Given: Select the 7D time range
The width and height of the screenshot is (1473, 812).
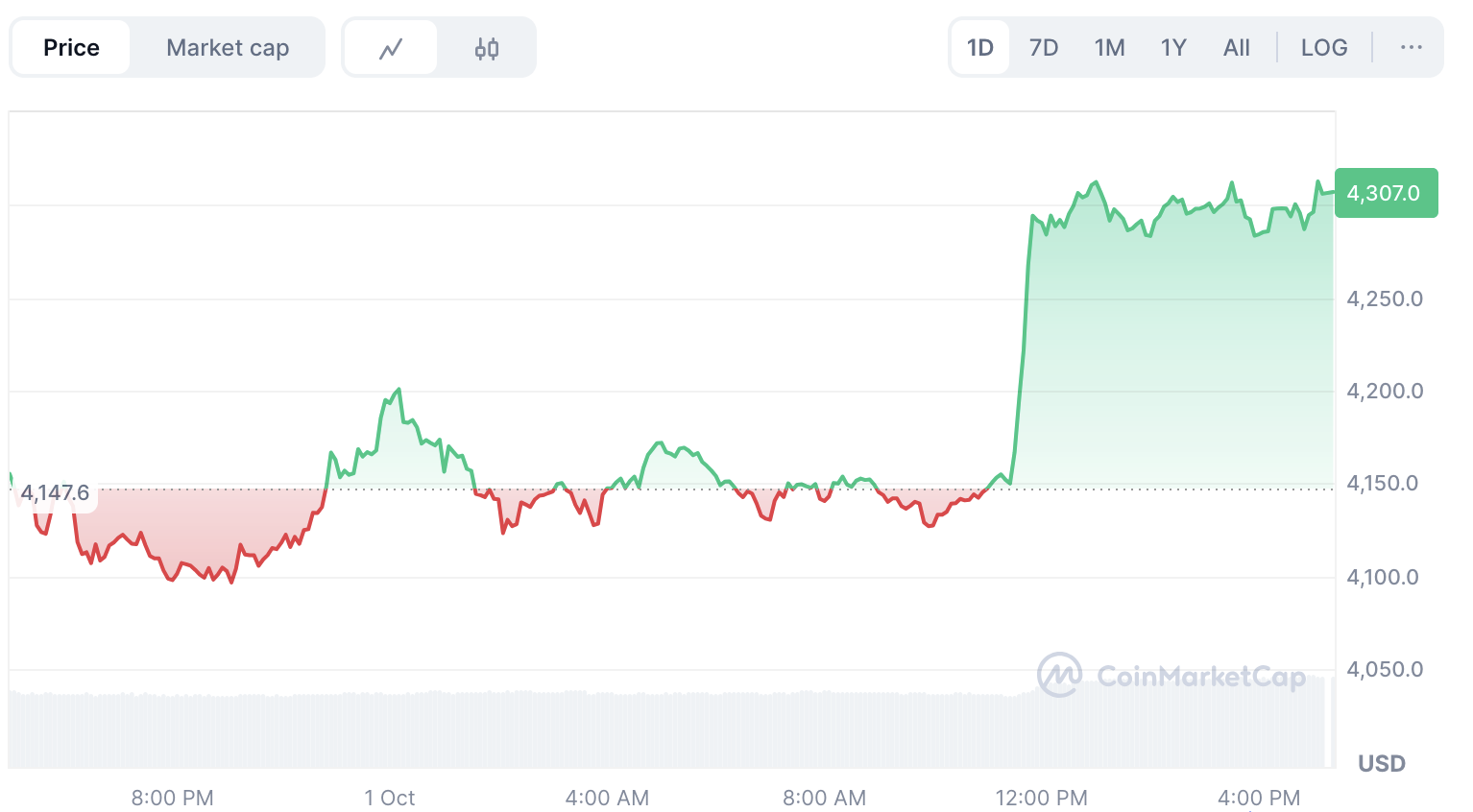Looking at the screenshot, I should (1043, 48).
